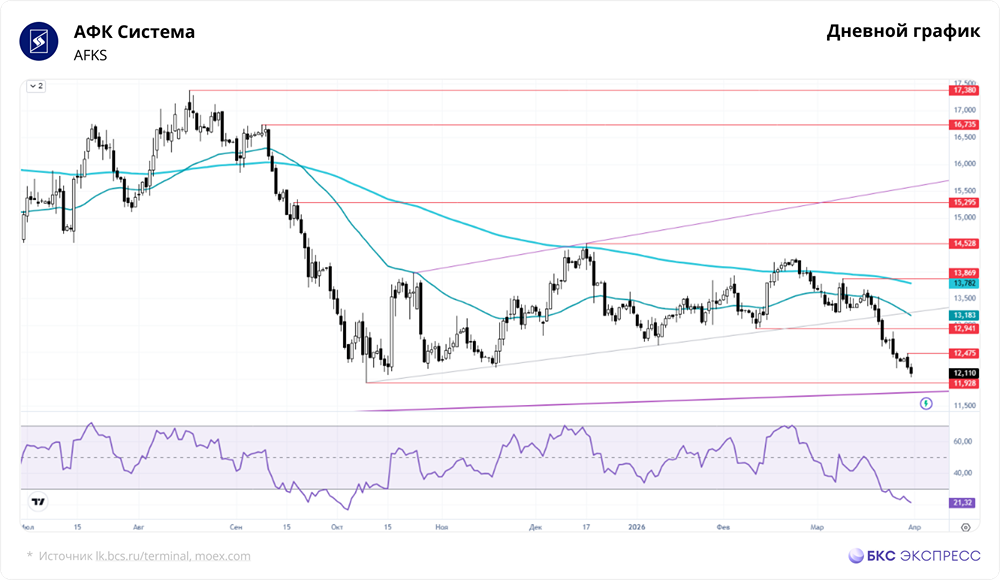Click the Мар label on time axis
The width and height of the screenshot is (1000, 580).
[x=817, y=527]
